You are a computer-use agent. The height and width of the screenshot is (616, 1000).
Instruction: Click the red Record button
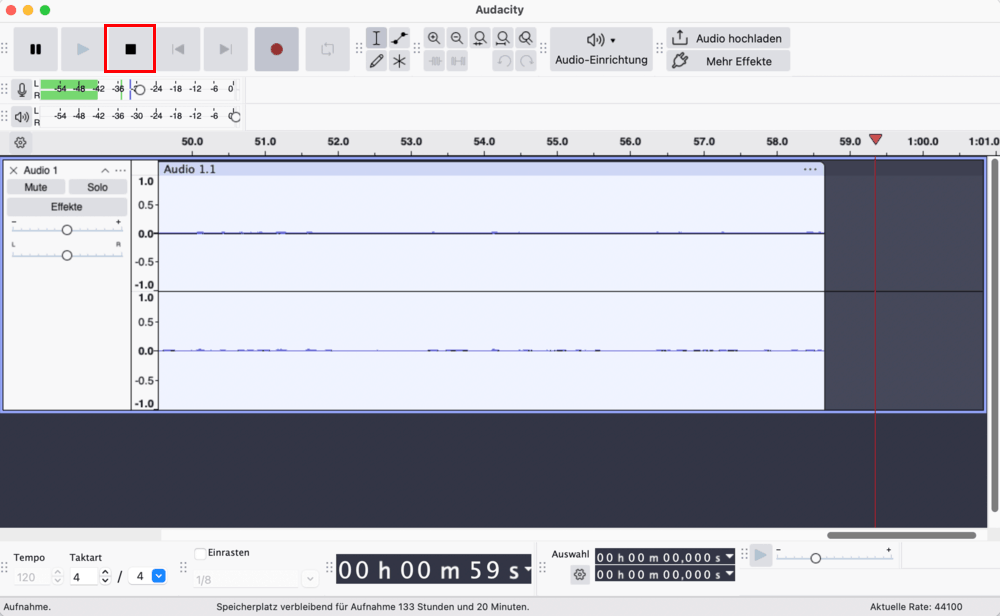(276, 49)
